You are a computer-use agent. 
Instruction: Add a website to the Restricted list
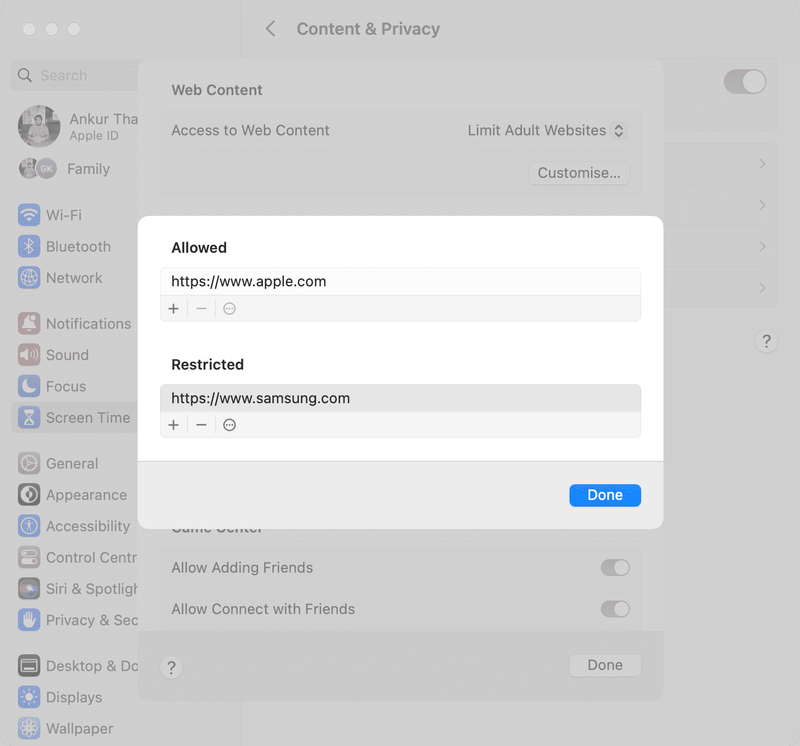click(x=173, y=425)
